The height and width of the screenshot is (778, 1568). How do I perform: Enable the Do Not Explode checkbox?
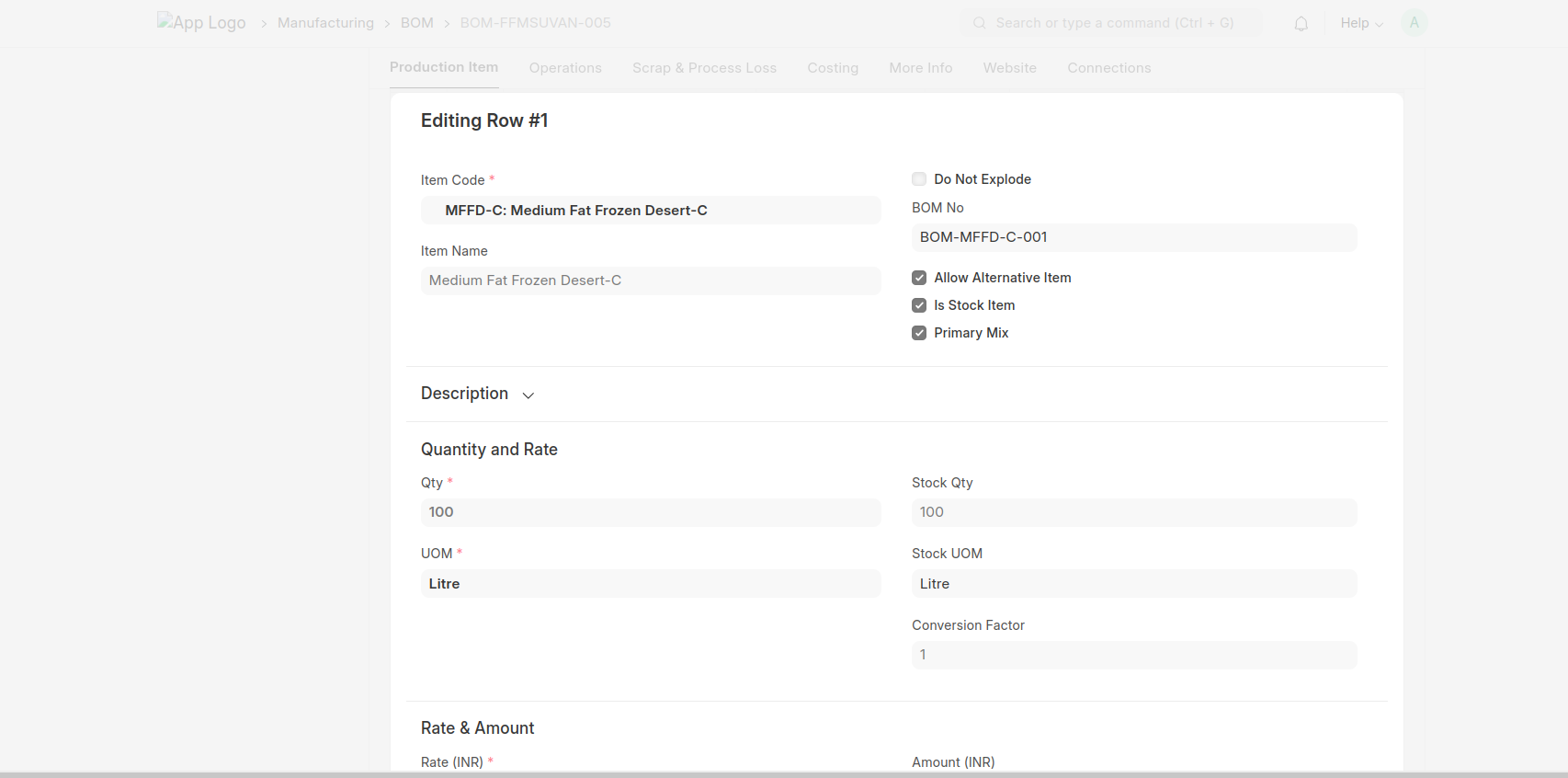(919, 179)
